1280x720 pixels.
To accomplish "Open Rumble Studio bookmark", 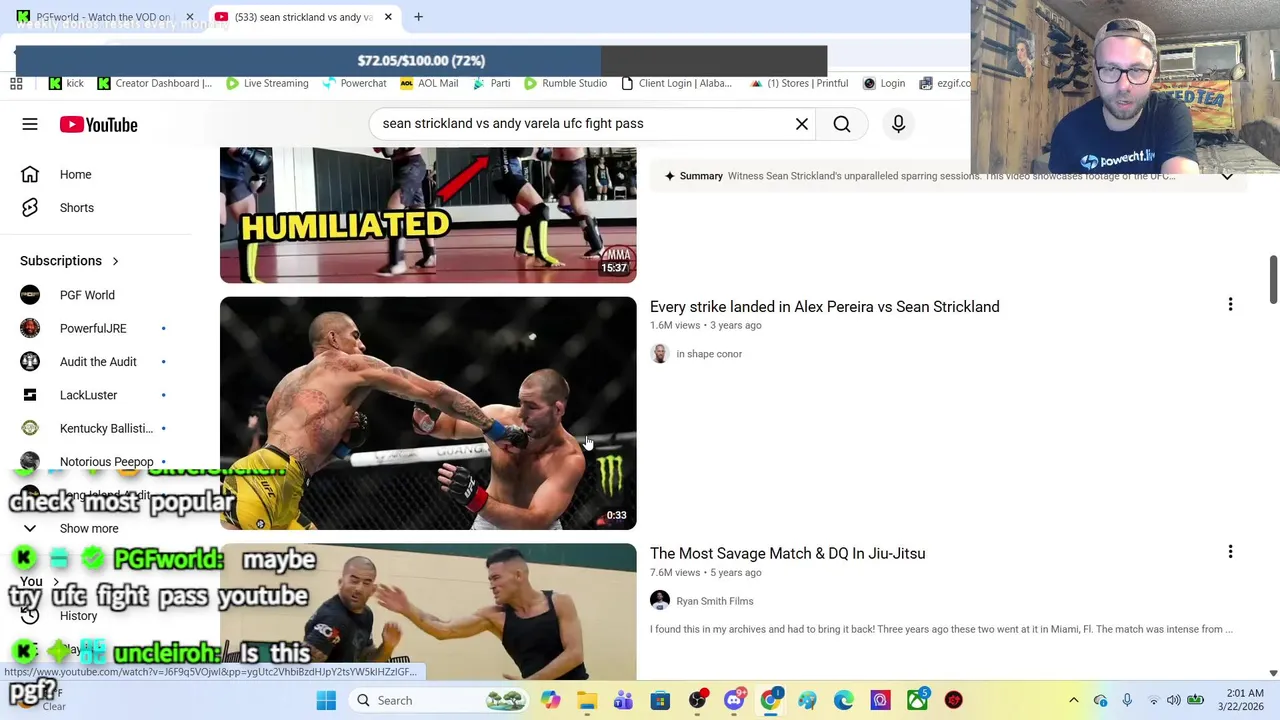I will coord(565,83).
